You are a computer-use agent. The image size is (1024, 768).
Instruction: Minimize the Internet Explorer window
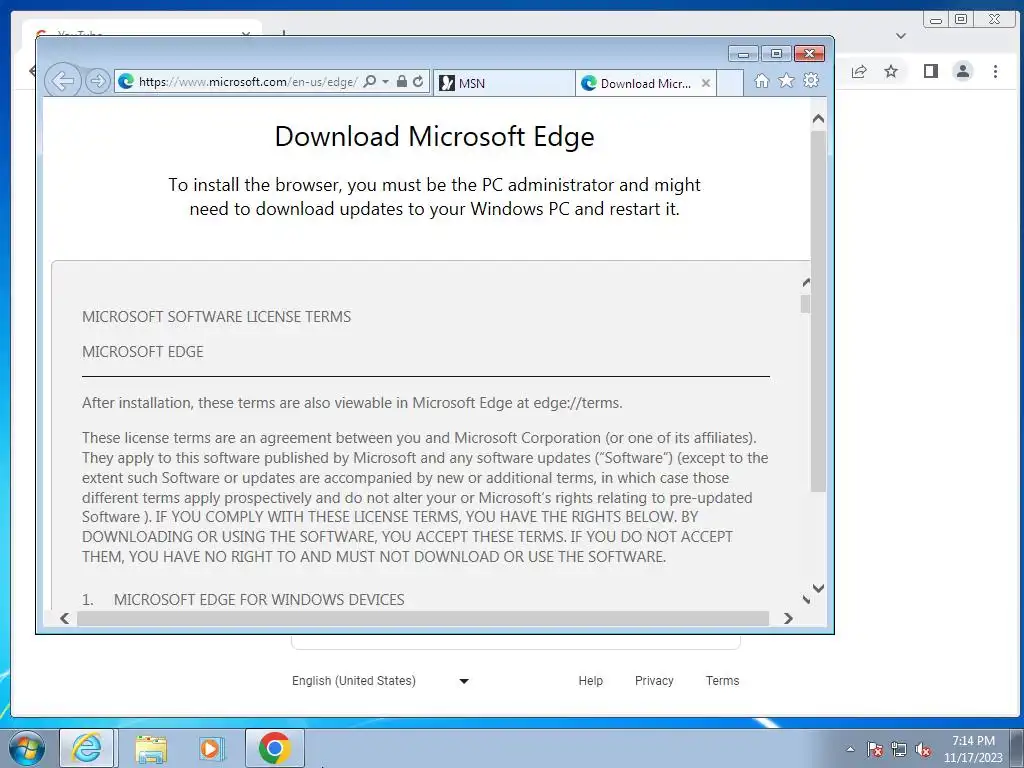point(743,54)
